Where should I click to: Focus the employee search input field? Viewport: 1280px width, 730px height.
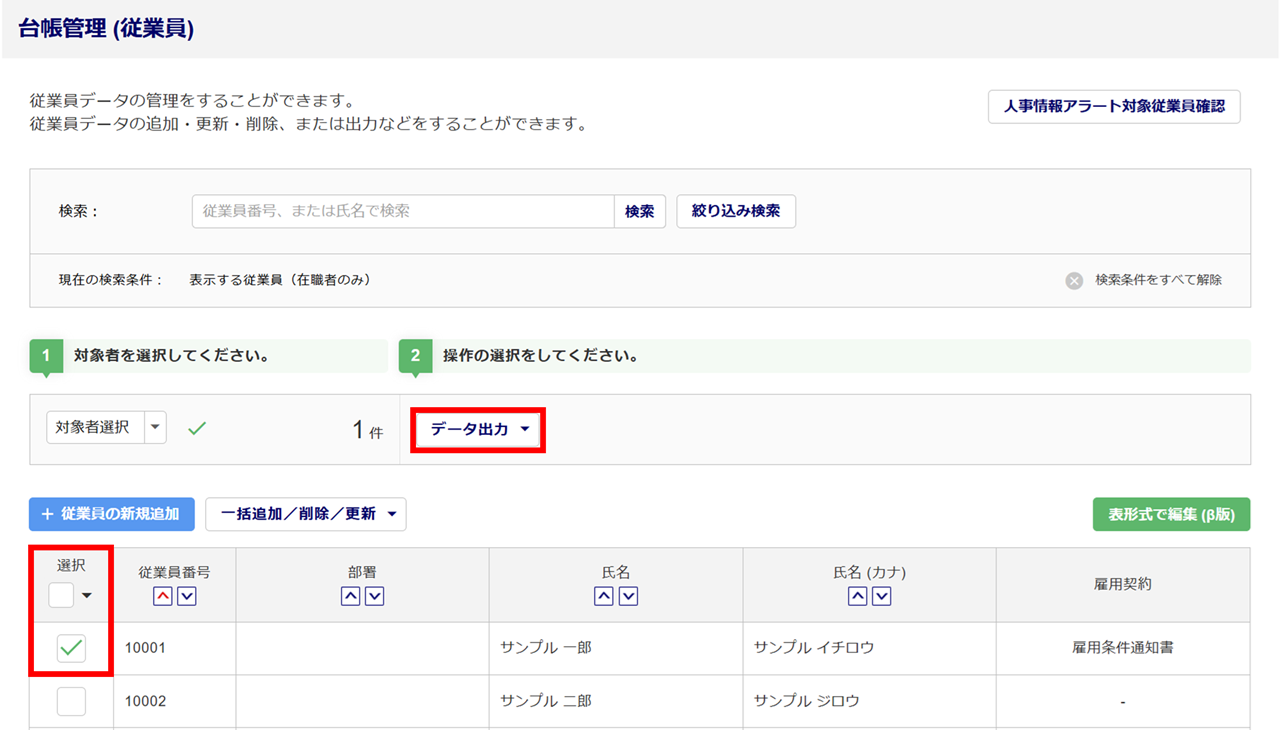tap(402, 211)
